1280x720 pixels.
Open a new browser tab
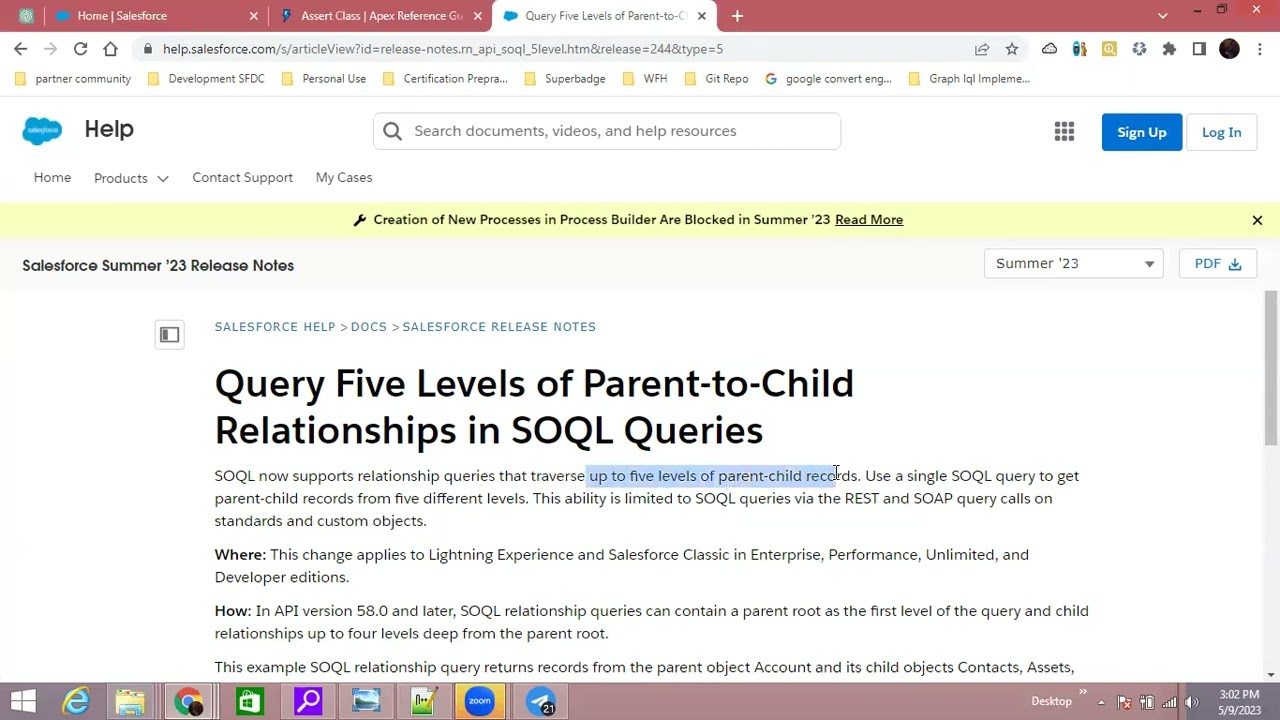[737, 16]
